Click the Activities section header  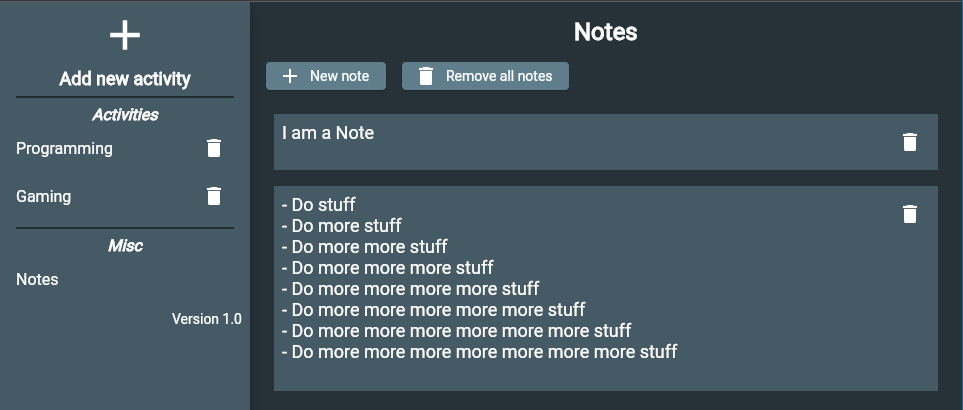click(125, 115)
